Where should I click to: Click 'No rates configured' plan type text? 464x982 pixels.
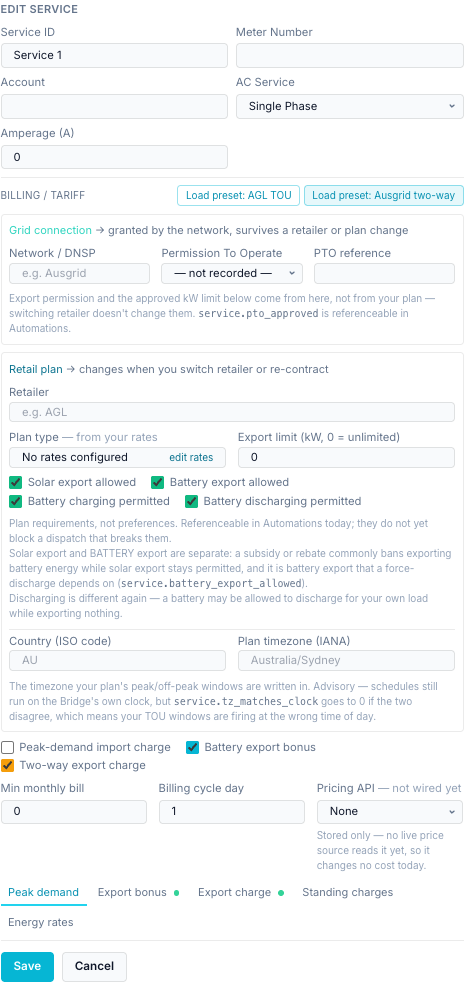pos(75,457)
